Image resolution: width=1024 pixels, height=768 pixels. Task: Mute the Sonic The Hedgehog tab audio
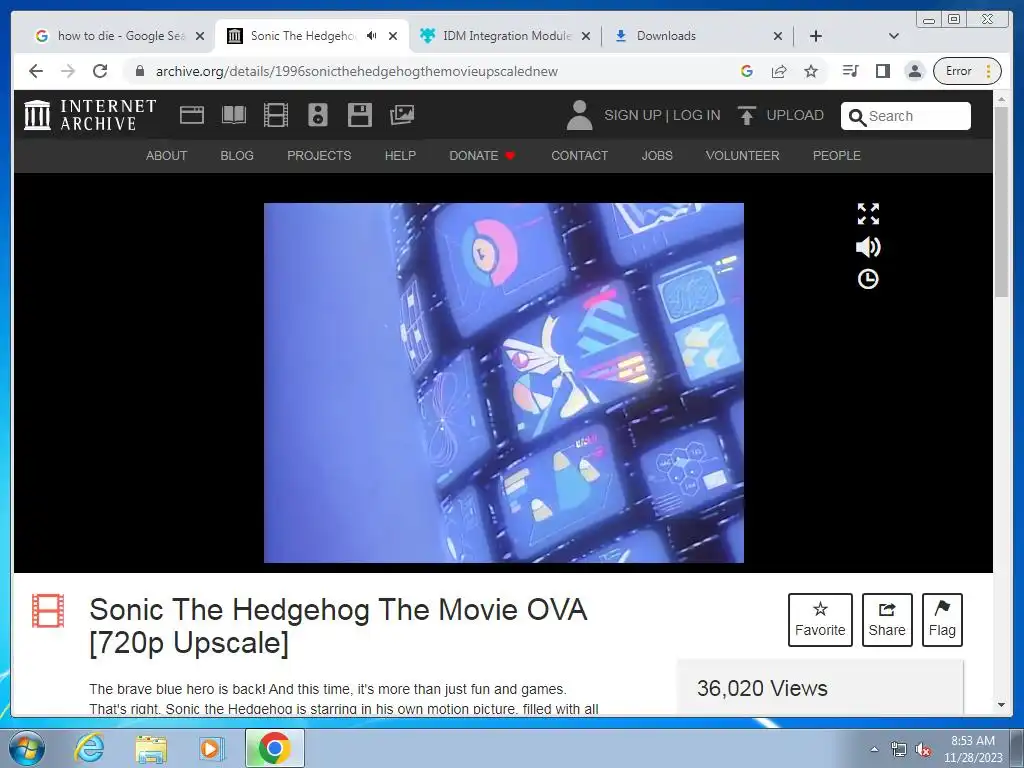[372, 36]
